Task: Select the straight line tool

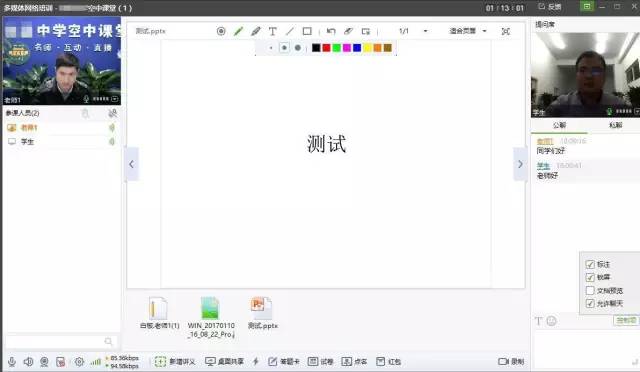Action: tap(290, 31)
